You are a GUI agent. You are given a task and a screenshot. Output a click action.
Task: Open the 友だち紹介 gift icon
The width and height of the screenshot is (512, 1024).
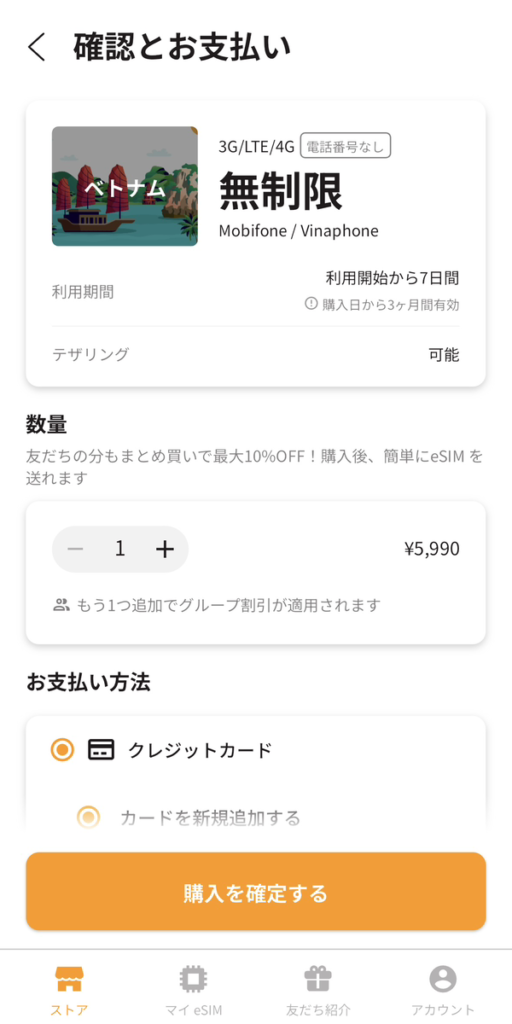318,979
